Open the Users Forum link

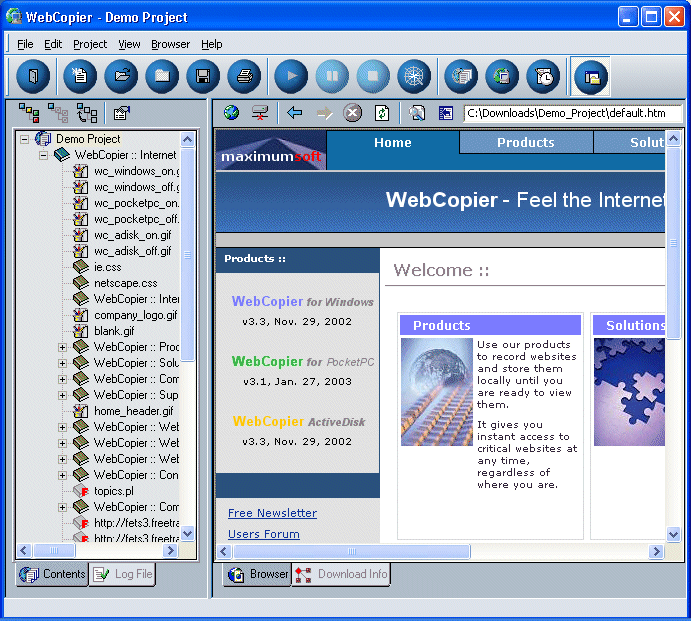click(264, 534)
